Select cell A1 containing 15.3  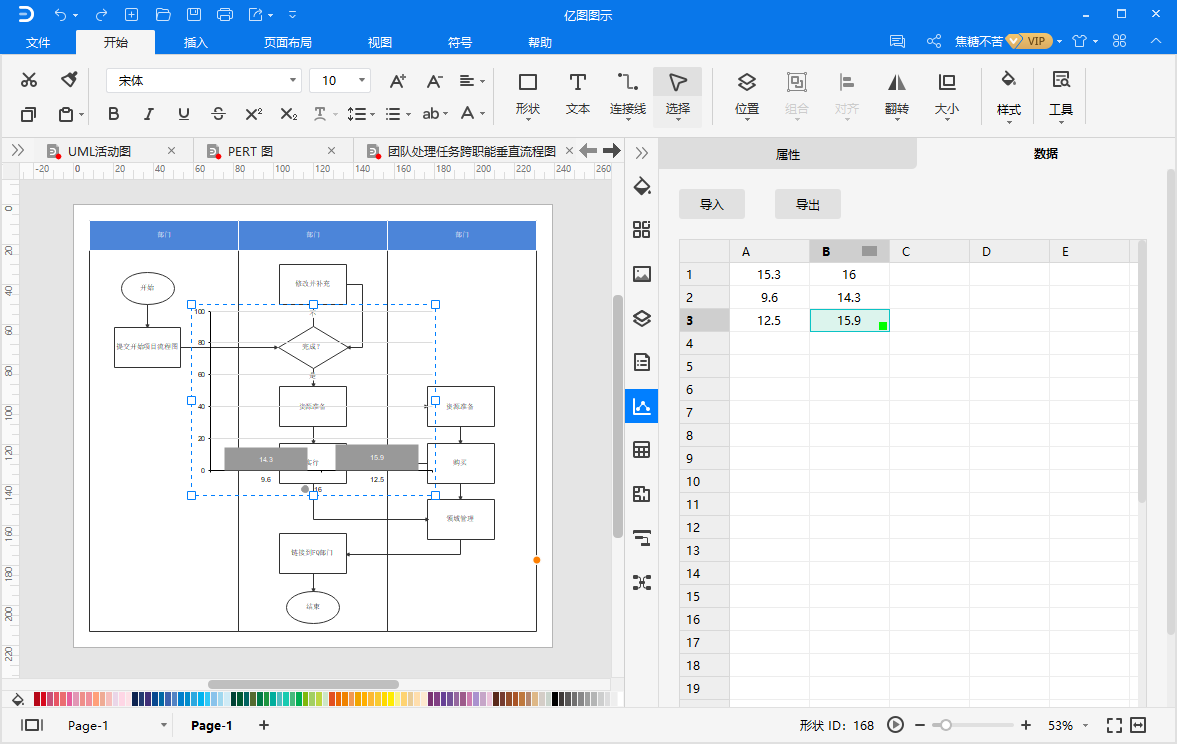769,274
